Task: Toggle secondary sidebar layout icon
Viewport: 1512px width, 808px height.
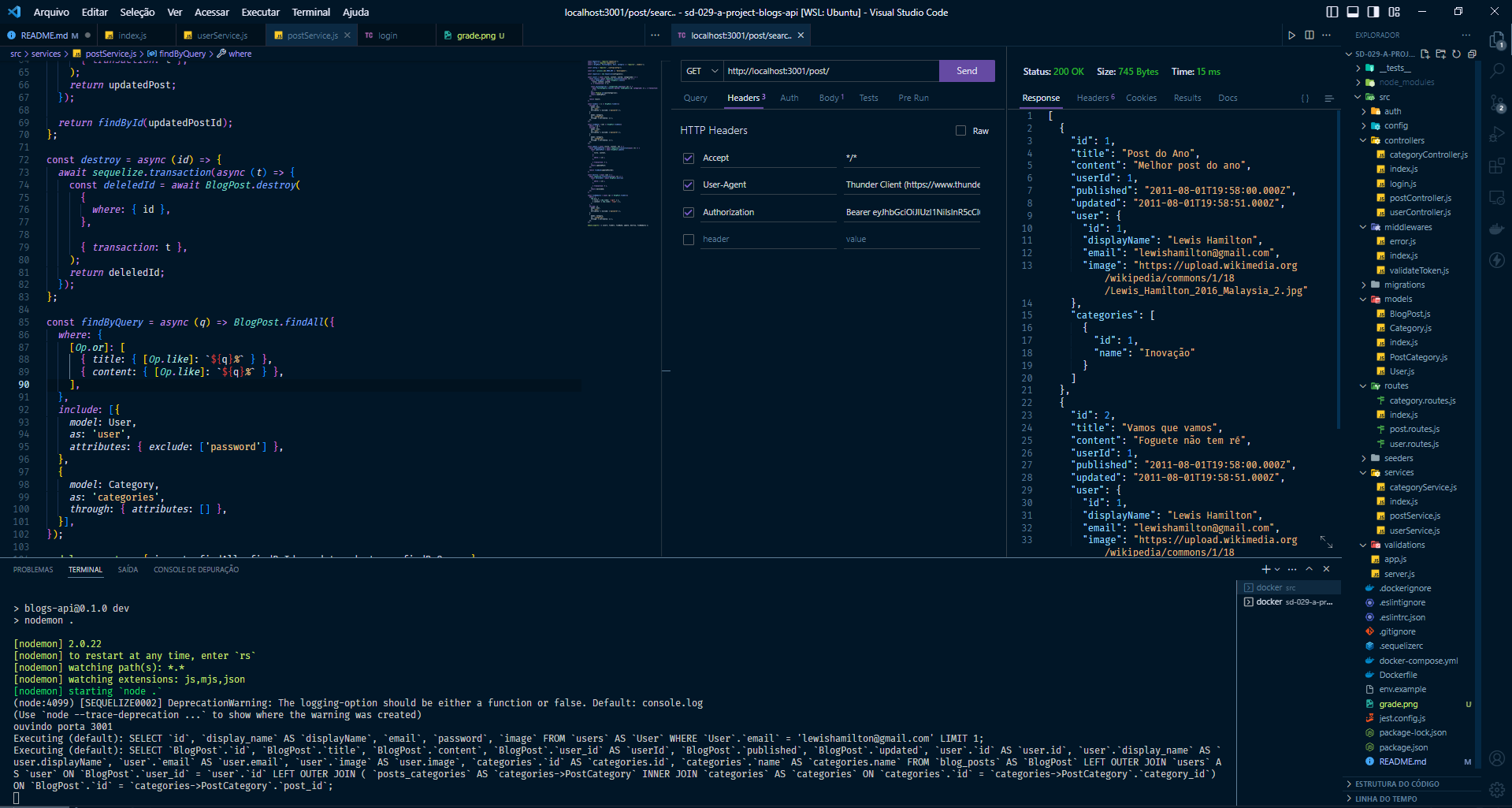Action: (x=1373, y=12)
